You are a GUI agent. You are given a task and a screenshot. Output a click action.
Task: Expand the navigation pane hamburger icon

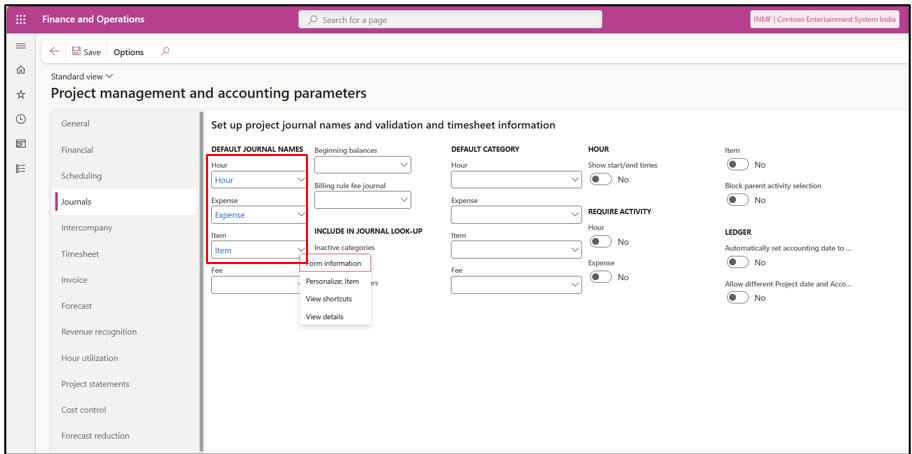pyautogui.click(x=20, y=45)
